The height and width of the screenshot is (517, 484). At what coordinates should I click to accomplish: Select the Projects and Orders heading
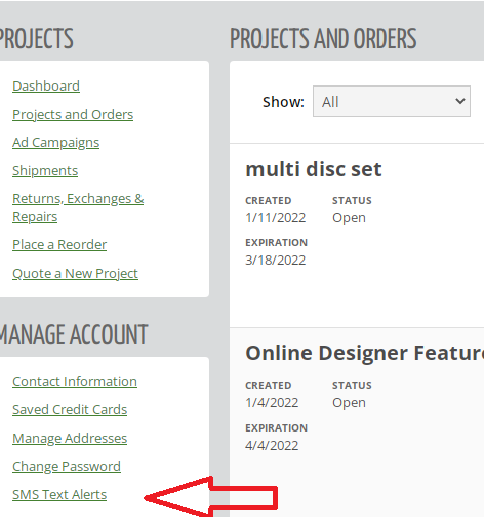323,38
